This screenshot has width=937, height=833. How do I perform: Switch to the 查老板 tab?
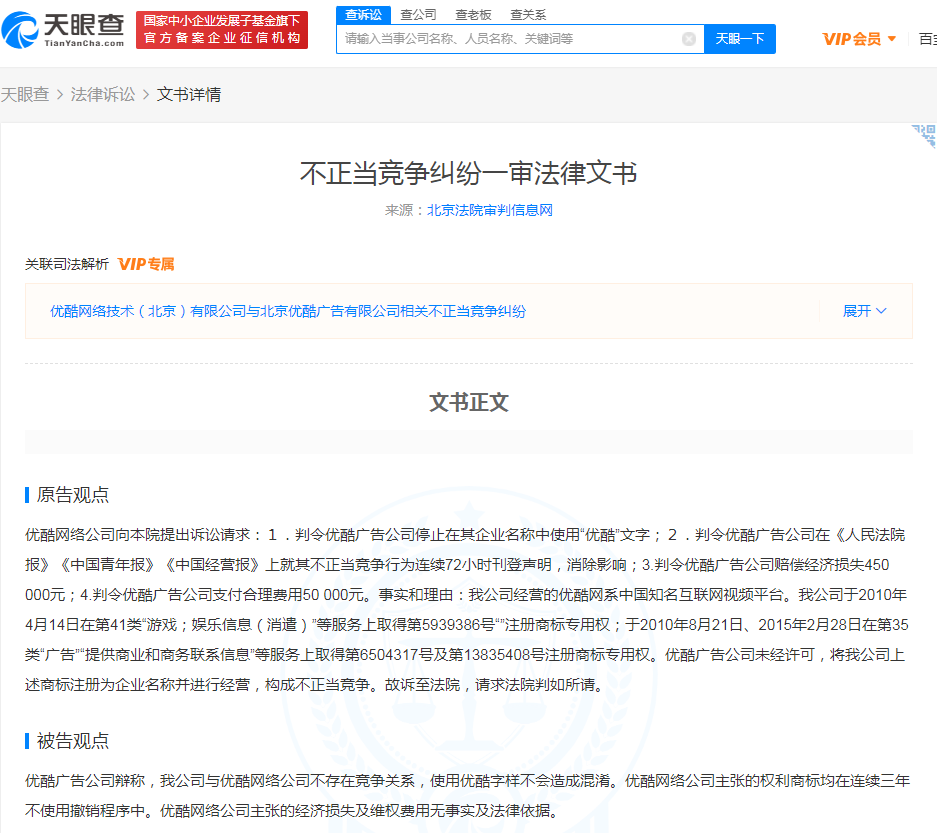(x=475, y=14)
